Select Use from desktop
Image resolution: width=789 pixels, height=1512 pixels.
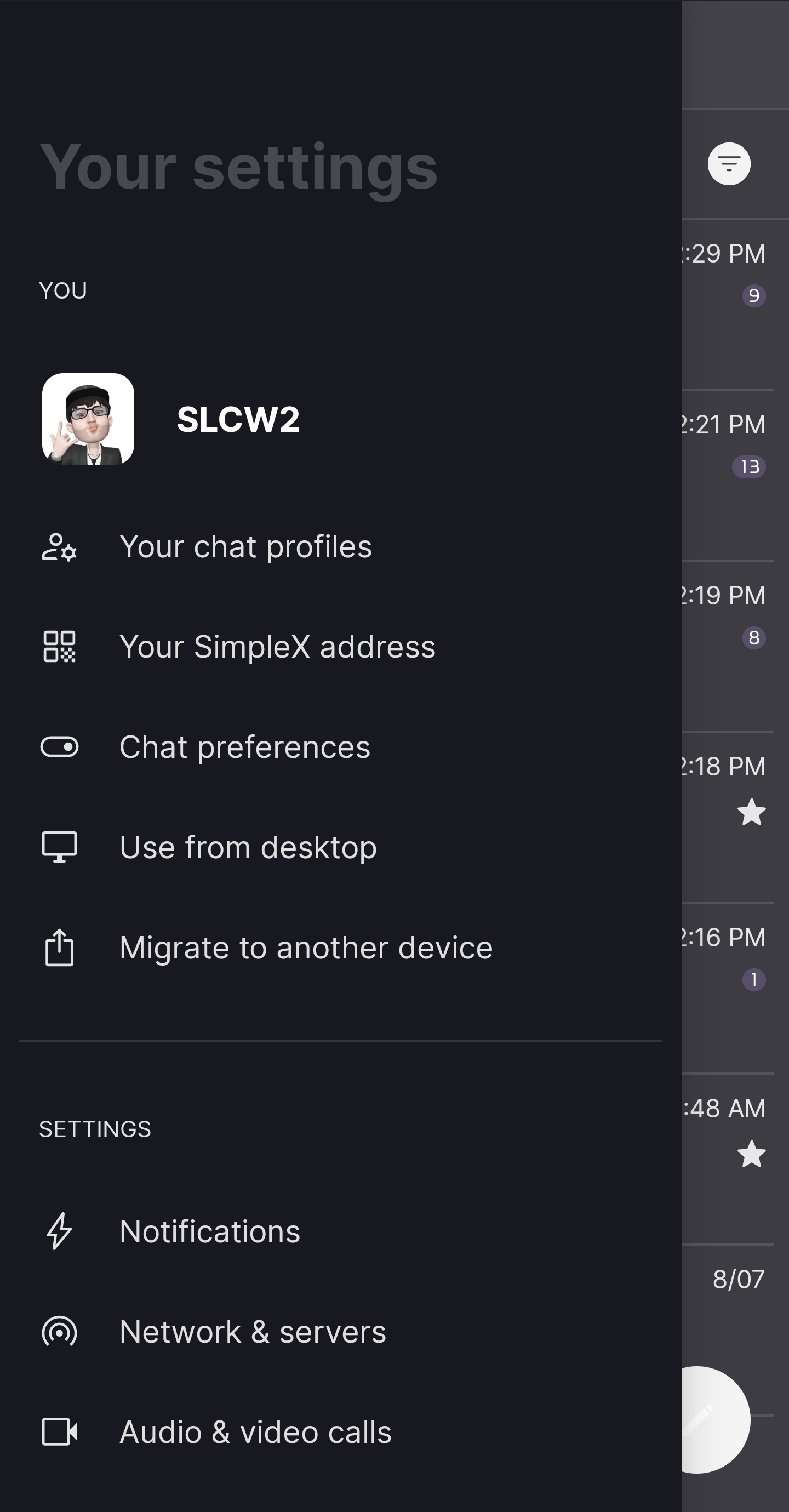(248, 848)
